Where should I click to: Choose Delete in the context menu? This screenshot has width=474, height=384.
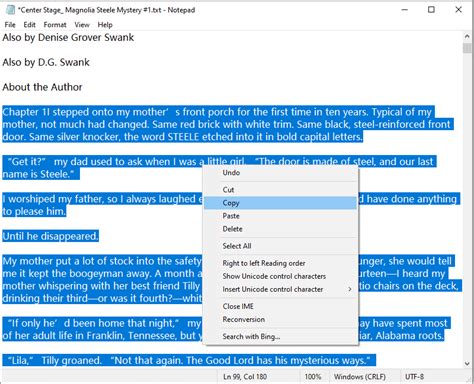click(281, 229)
